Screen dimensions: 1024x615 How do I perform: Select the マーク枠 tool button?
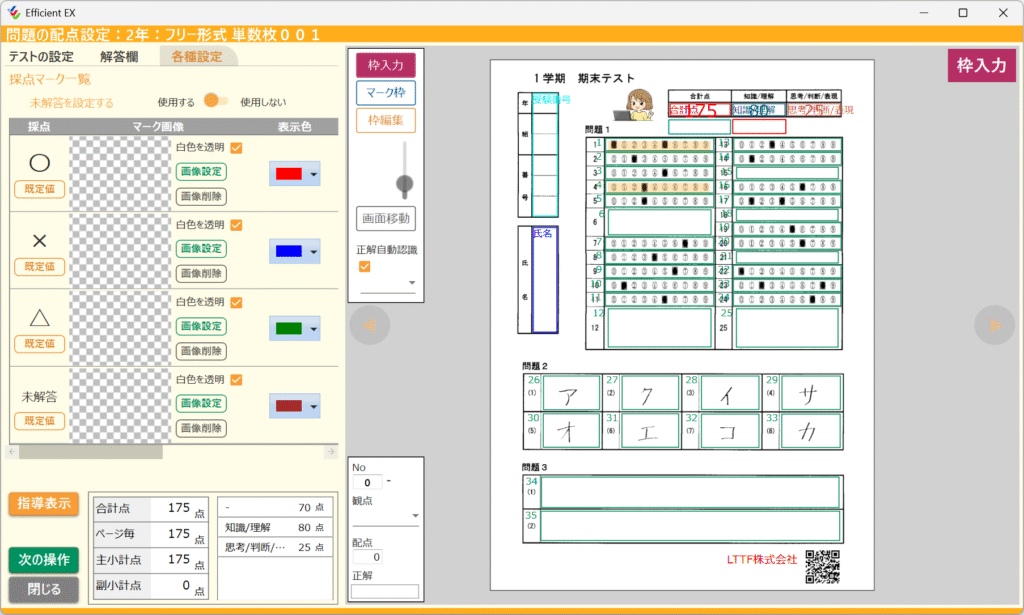coord(386,93)
